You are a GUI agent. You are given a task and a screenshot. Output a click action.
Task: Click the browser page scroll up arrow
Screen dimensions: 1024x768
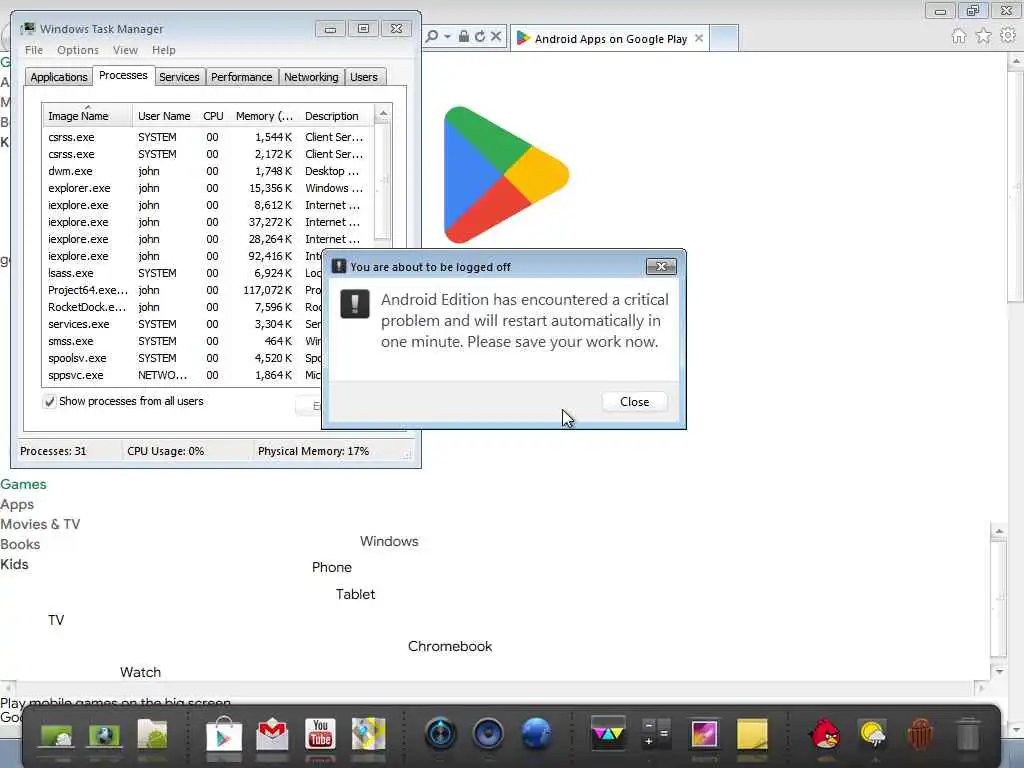tap(1016, 61)
